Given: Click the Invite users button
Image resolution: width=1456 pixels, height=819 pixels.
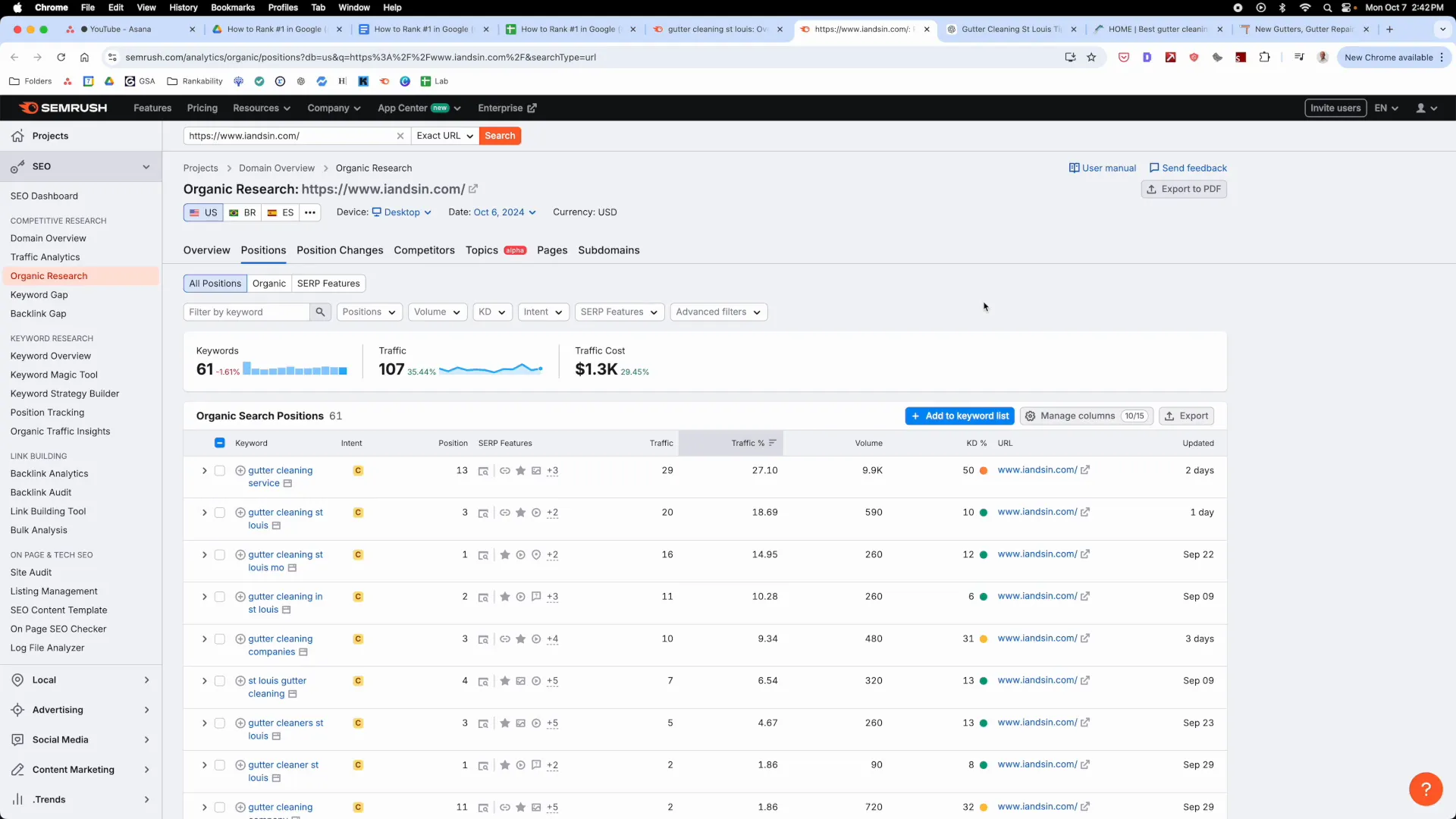Looking at the screenshot, I should (x=1335, y=108).
